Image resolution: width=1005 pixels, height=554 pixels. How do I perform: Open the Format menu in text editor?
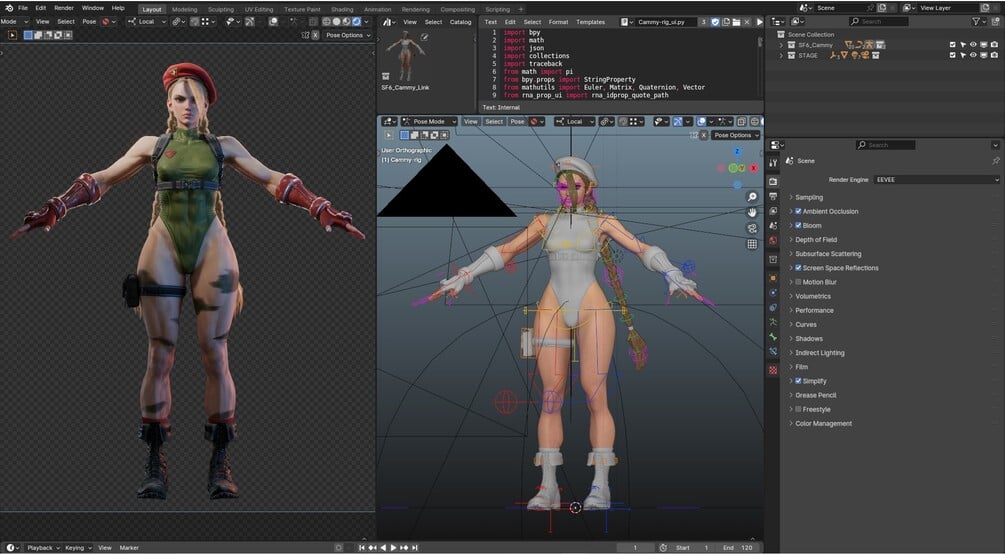pos(558,22)
